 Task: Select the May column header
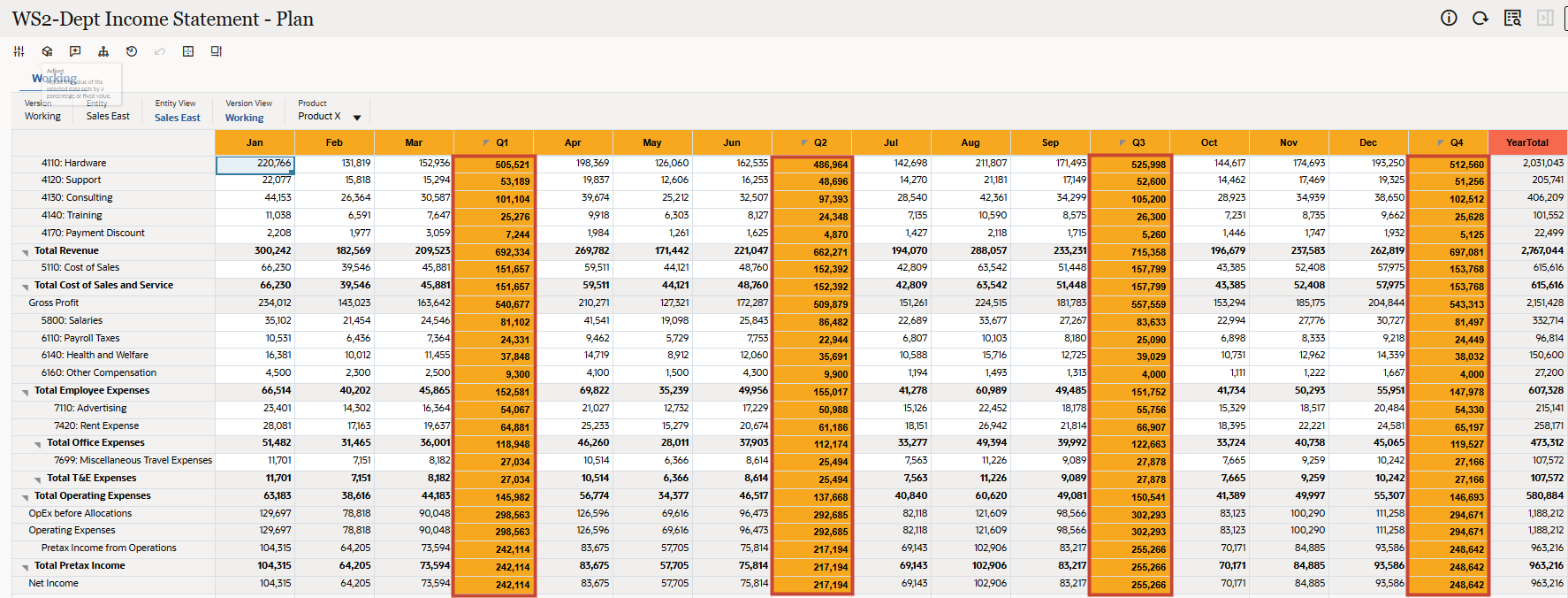[652, 142]
